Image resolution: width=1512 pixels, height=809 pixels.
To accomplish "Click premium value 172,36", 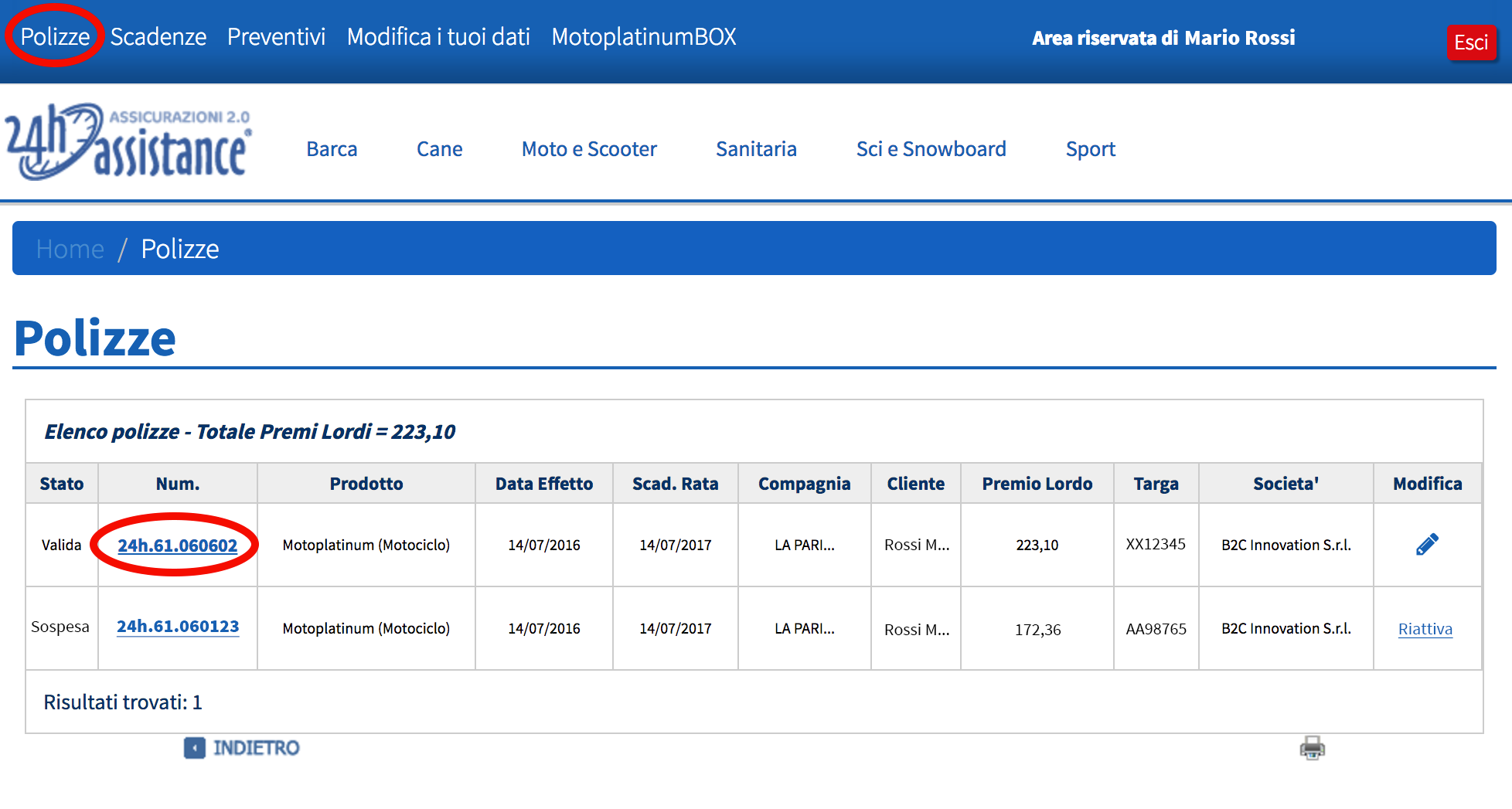I will click(1038, 629).
